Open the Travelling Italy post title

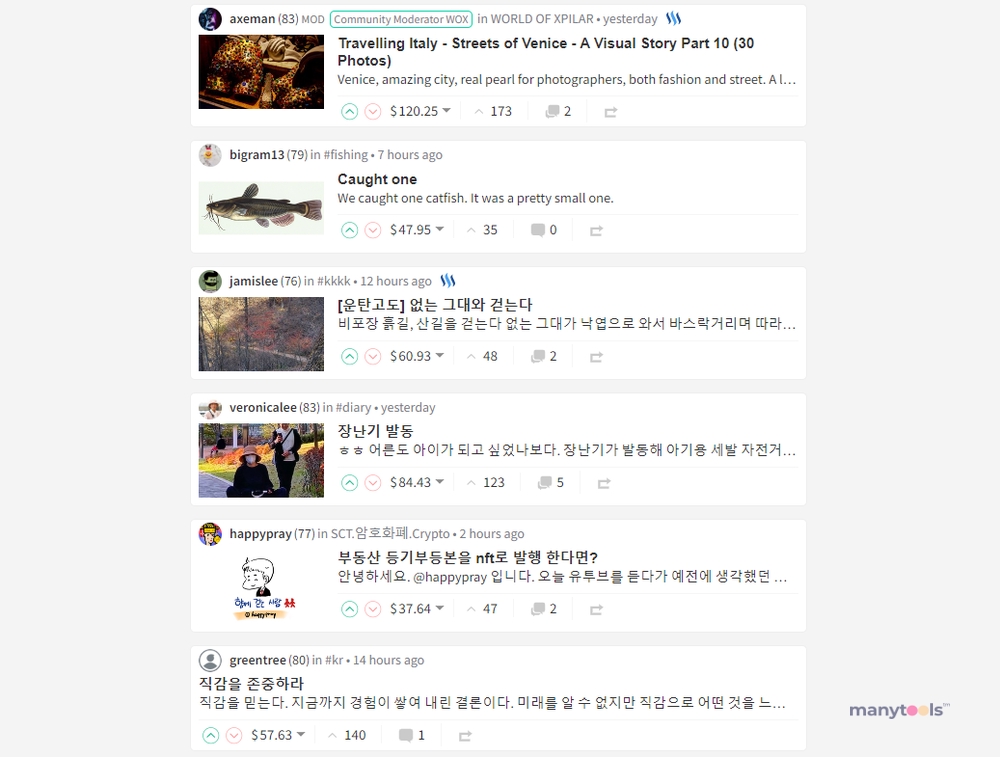(x=546, y=52)
